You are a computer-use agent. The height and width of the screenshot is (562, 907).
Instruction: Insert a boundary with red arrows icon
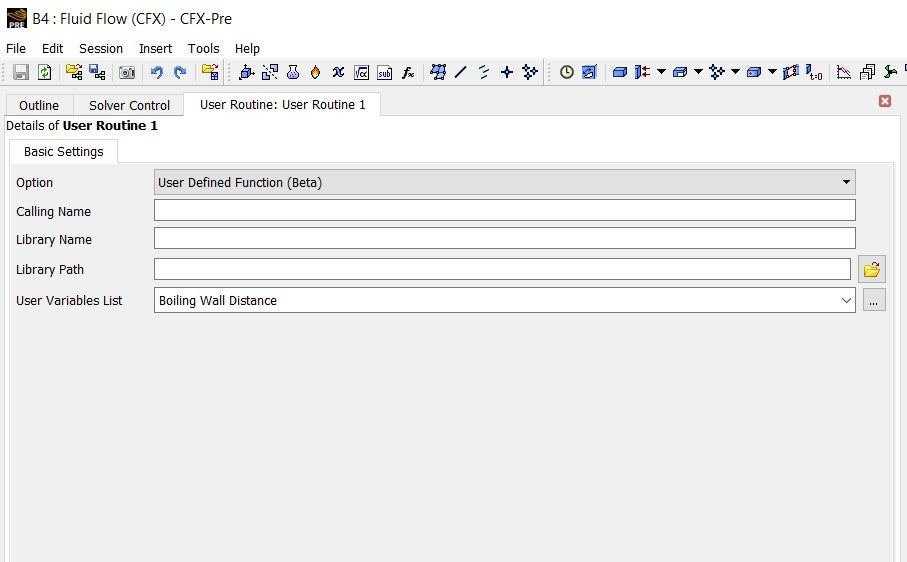(642, 72)
